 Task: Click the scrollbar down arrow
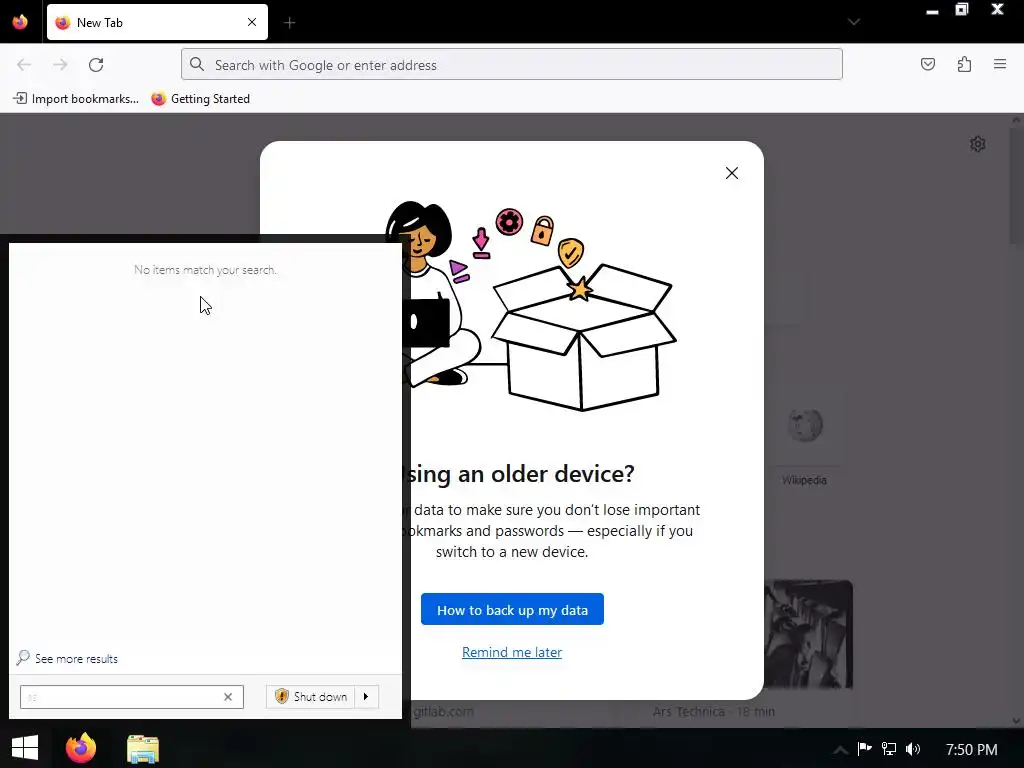1016,720
